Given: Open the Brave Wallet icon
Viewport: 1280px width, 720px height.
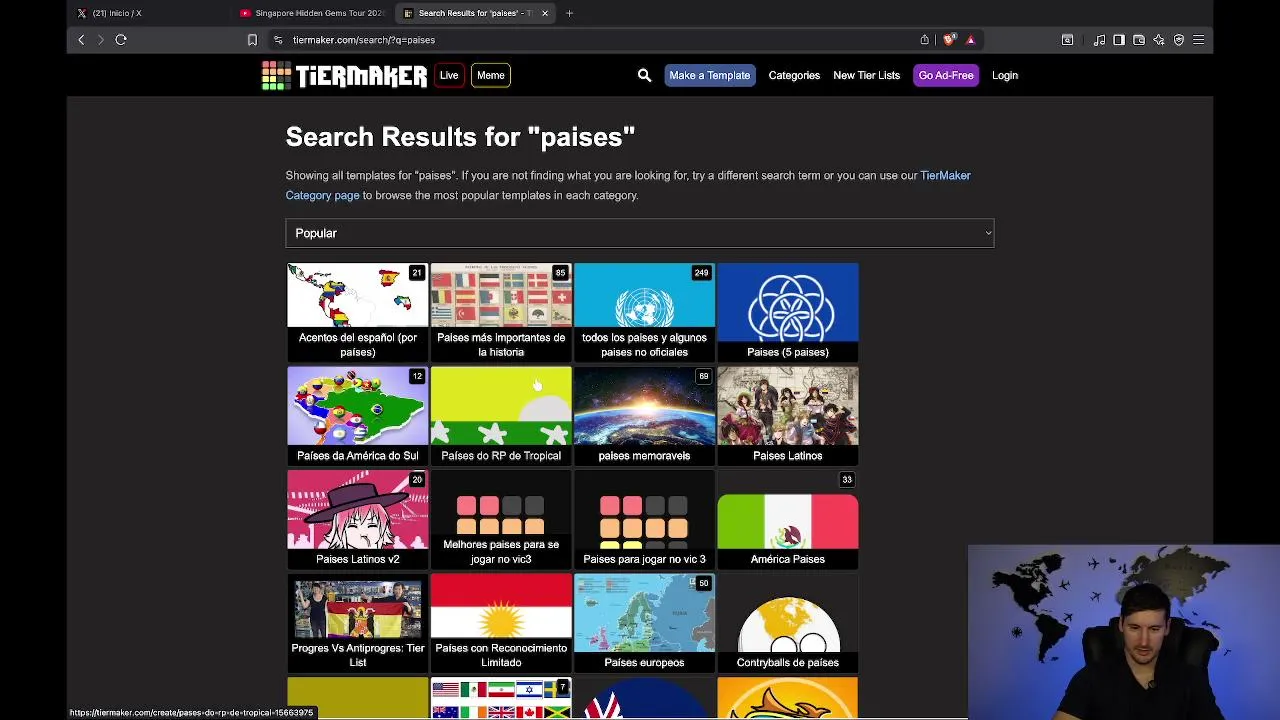Looking at the screenshot, I should click(1139, 40).
